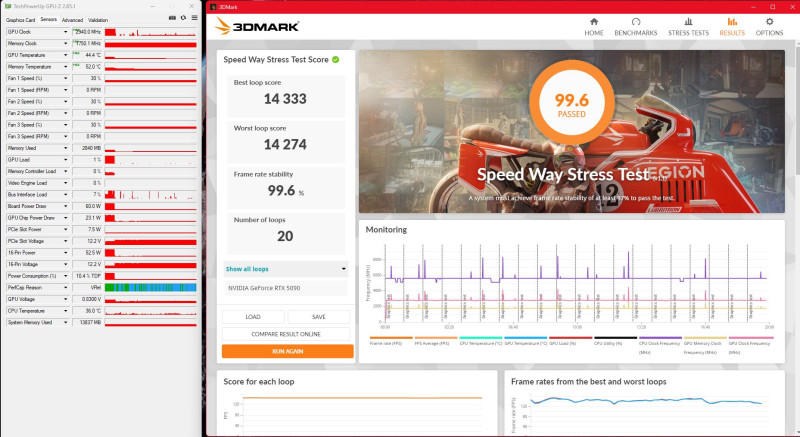Open the Memory Clock sensor dropdown arrow
The image size is (800, 437).
point(65,43)
